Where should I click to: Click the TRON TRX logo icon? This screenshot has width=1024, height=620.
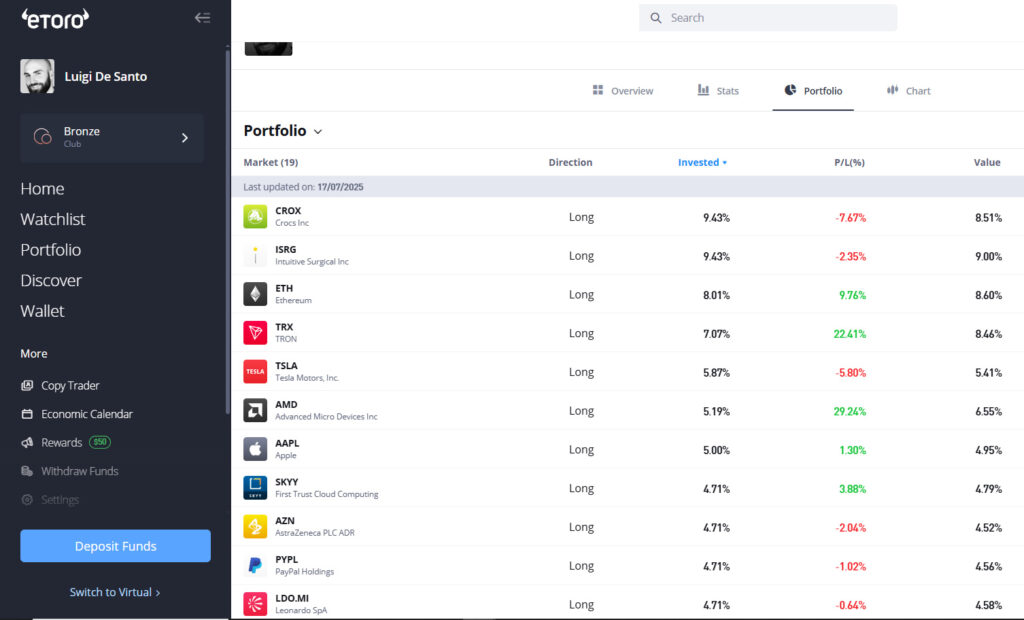click(255, 333)
